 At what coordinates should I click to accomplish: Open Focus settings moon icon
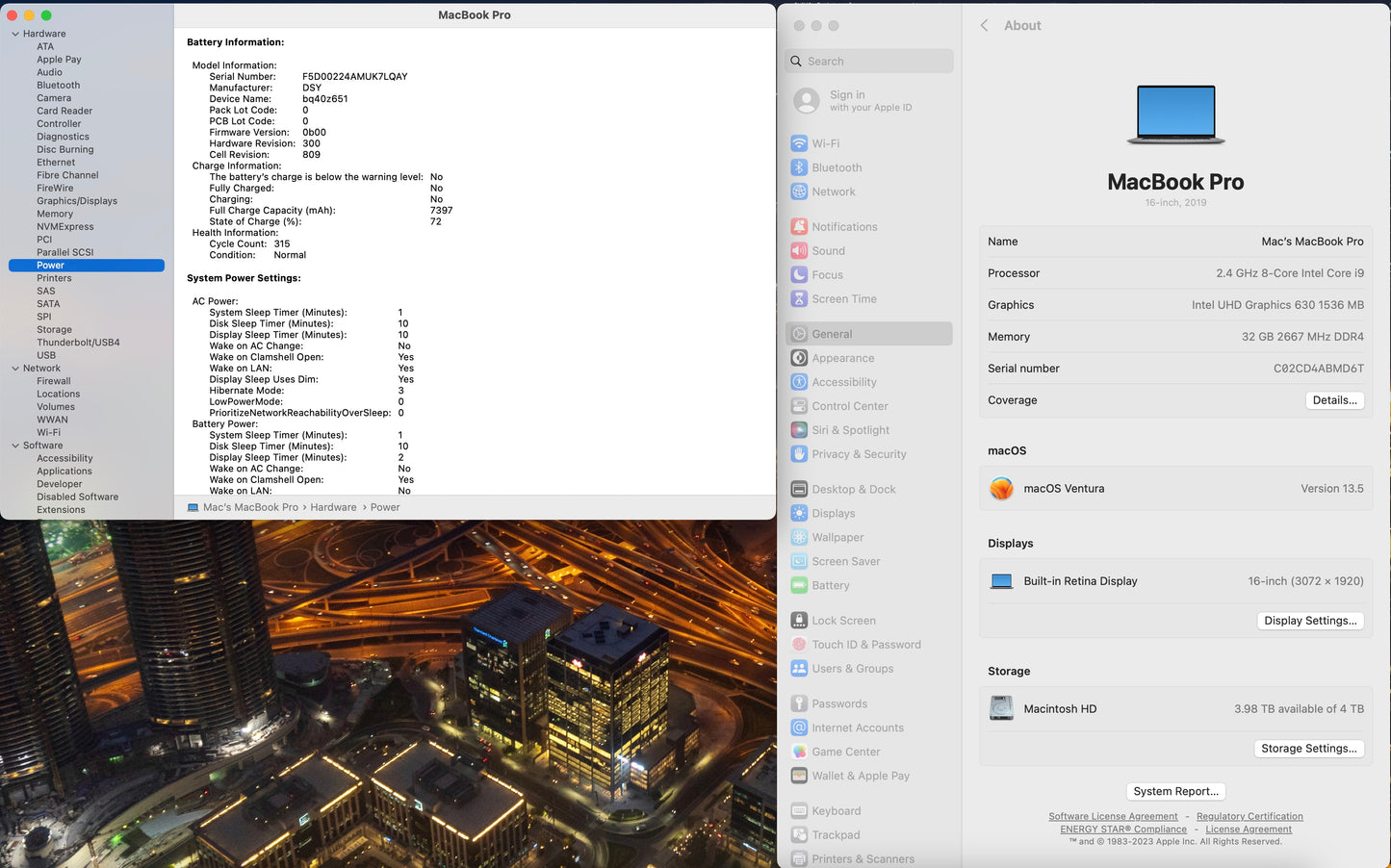799,275
